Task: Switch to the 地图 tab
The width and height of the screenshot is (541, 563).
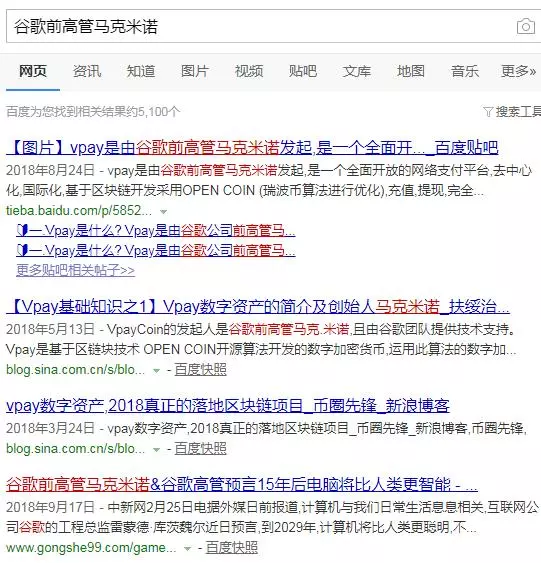Action: tap(411, 71)
